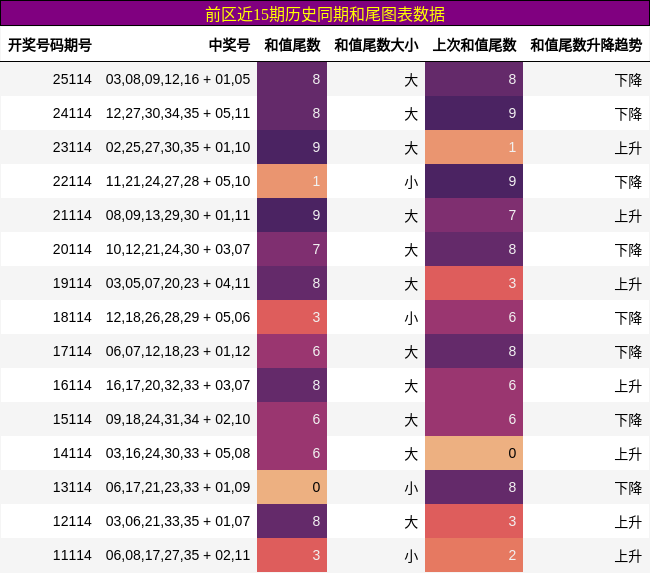Click winning numbers 03,16,24,30,33 + 05,08
Image resolution: width=650 pixels, height=573 pixels.
[x=178, y=453]
